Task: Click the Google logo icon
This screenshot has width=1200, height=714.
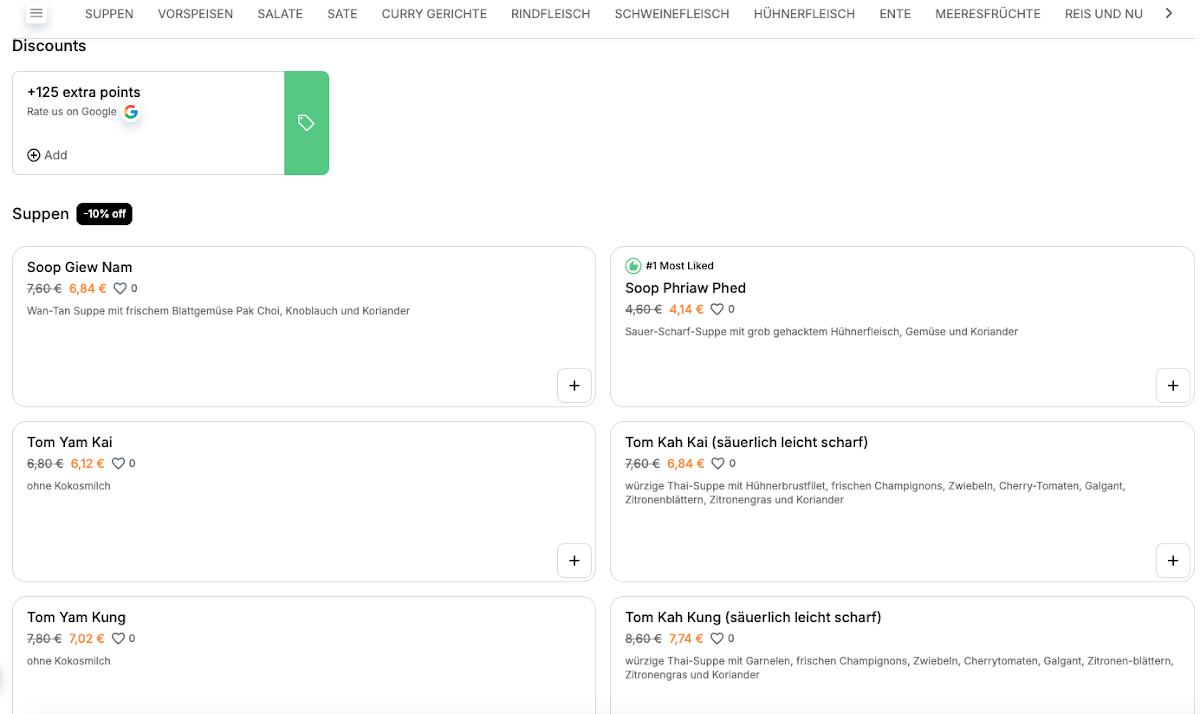Action: [x=131, y=112]
